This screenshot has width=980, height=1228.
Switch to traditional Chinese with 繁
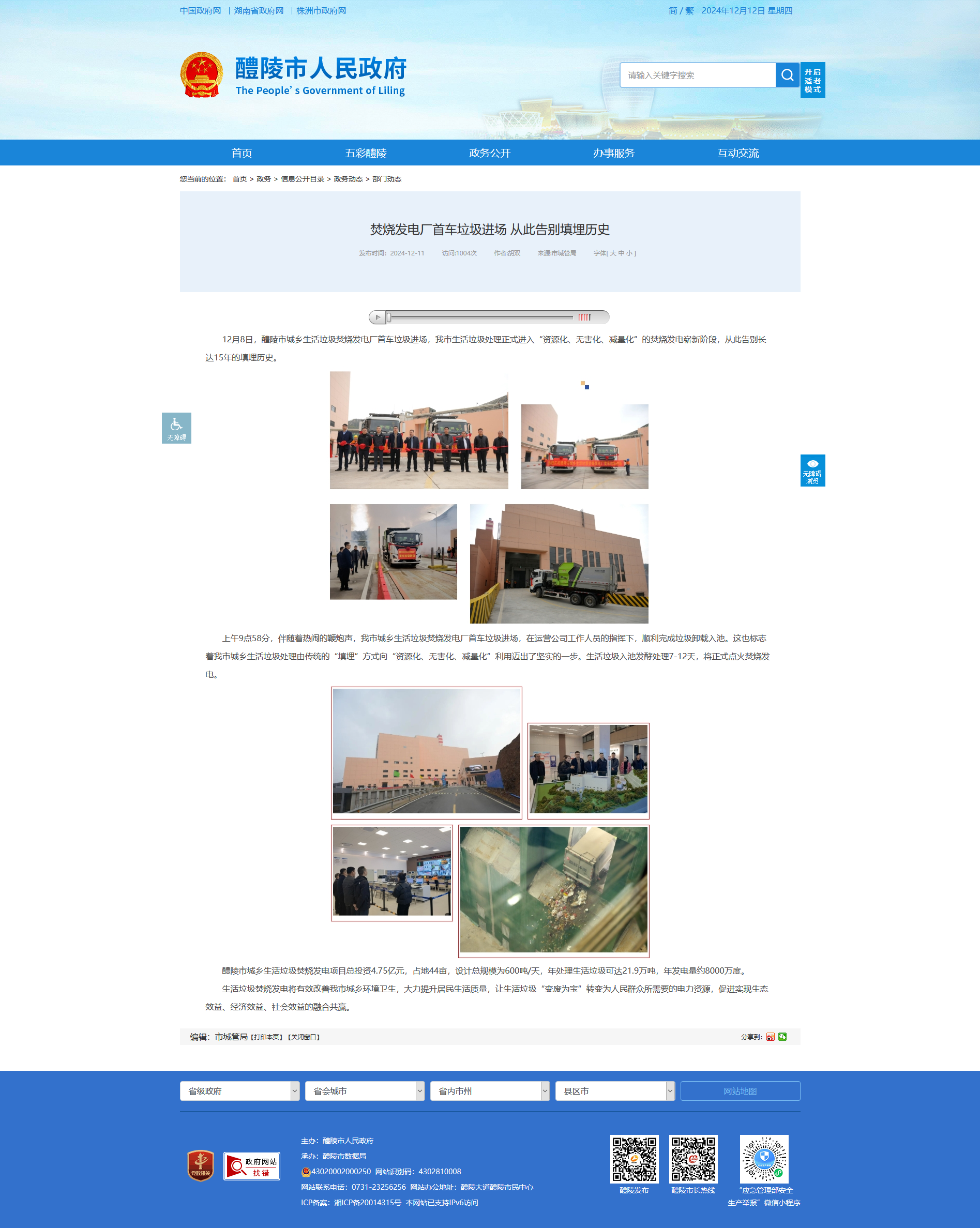(x=689, y=11)
